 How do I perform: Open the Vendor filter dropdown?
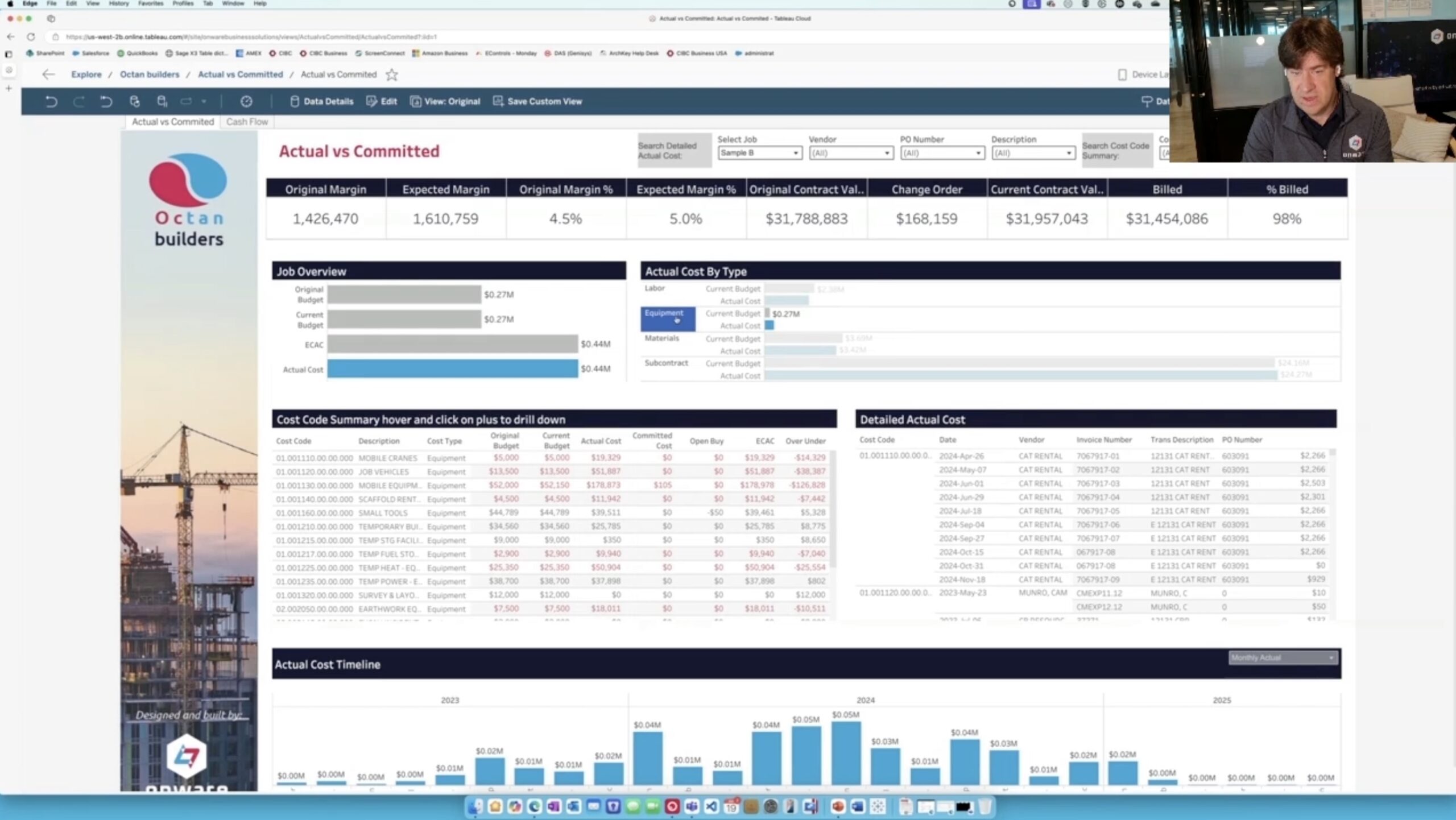pos(851,153)
